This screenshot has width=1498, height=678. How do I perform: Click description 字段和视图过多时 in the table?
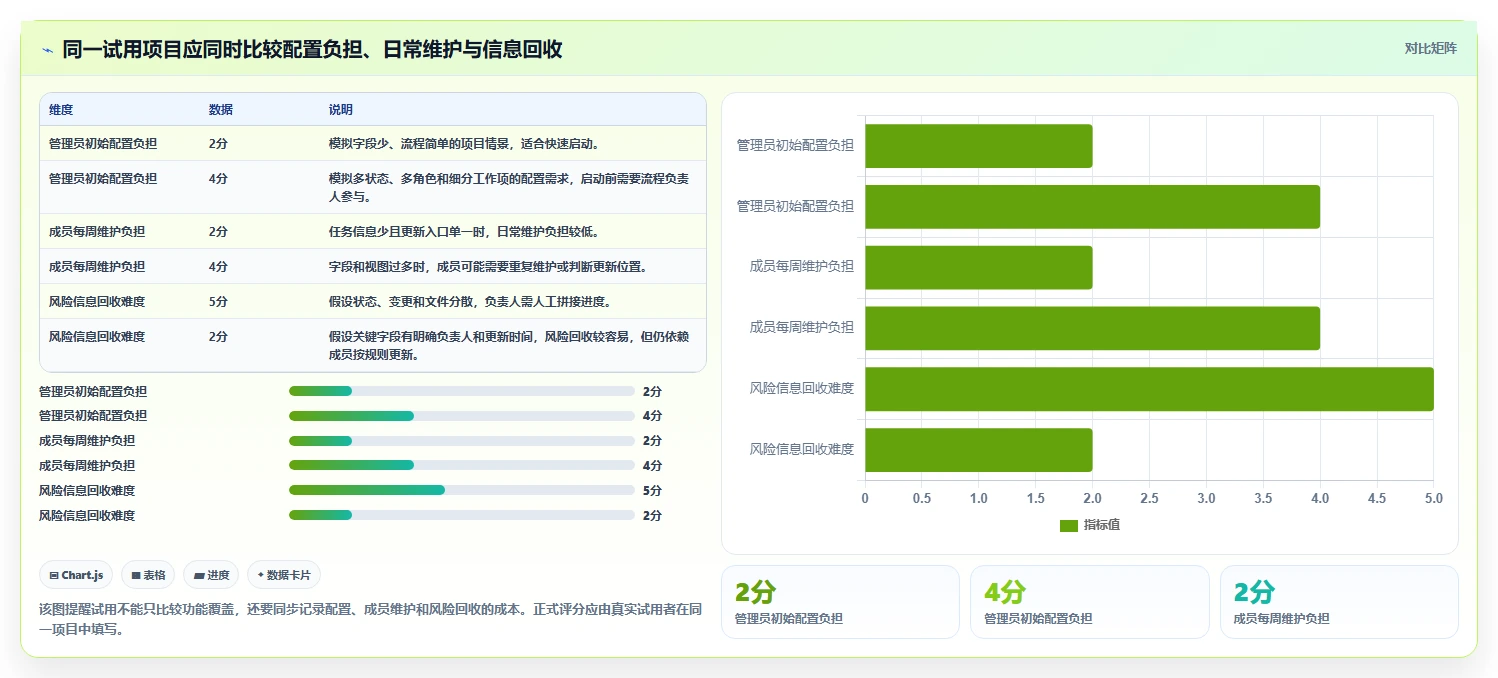coord(488,267)
